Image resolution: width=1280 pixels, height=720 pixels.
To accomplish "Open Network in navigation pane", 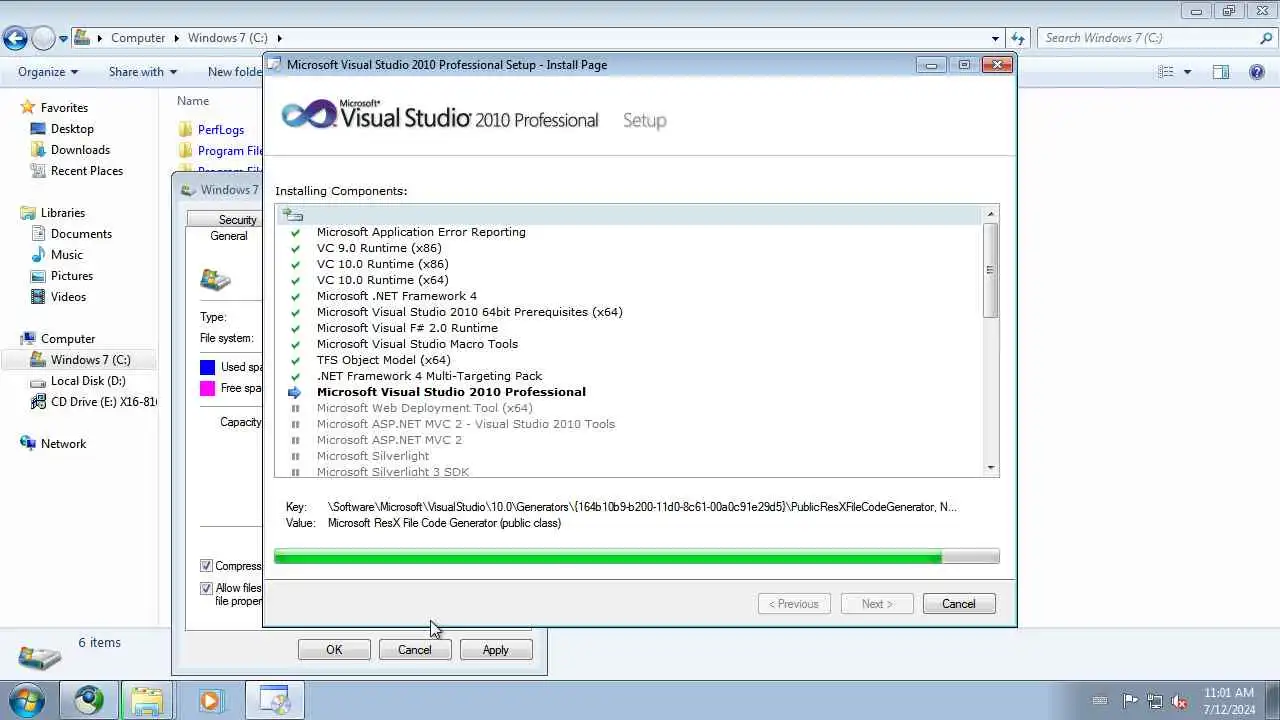I will point(63,444).
